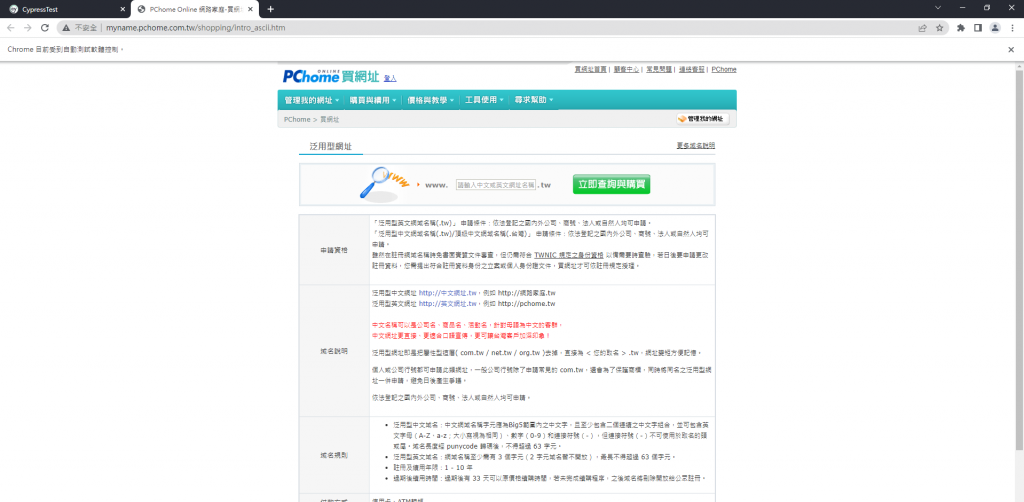This screenshot has height=502, width=1024.
Task: Click the example text http://pchome.tw
Action: tap(526, 304)
